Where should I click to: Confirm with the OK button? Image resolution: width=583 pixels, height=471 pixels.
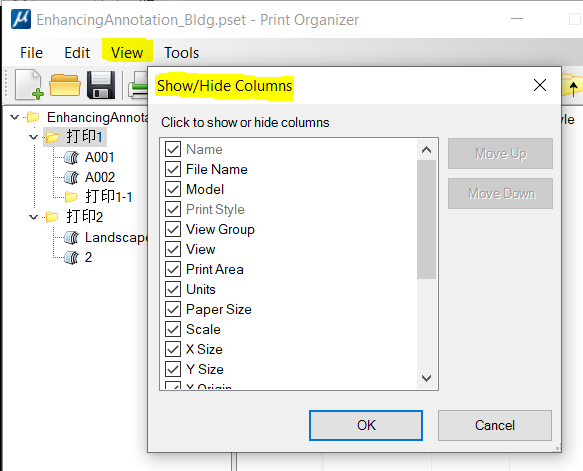click(x=366, y=425)
